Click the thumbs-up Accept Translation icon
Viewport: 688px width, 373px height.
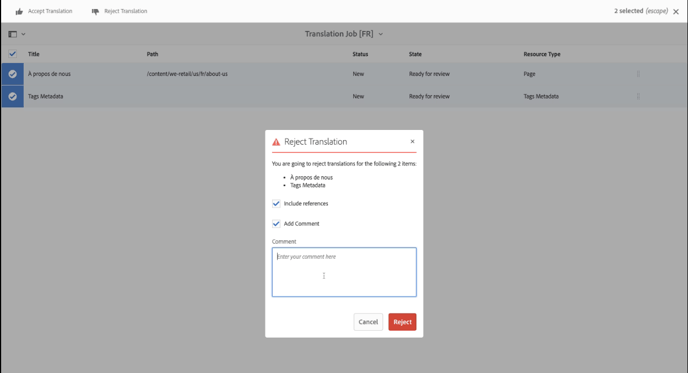(19, 11)
